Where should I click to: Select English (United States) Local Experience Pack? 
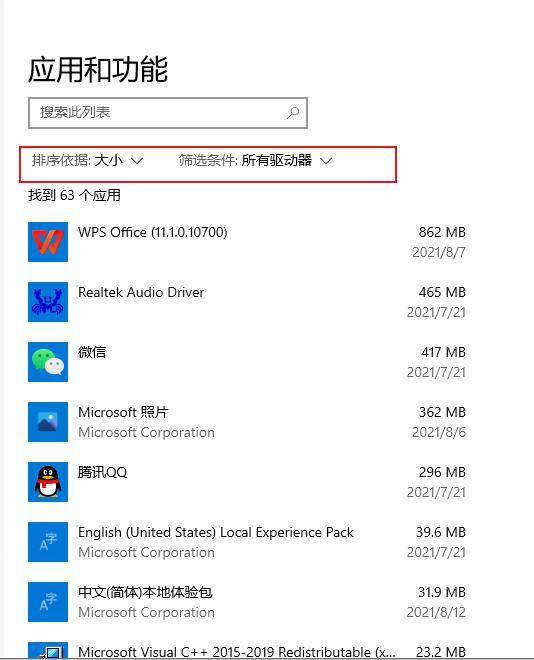coord(216,532)
